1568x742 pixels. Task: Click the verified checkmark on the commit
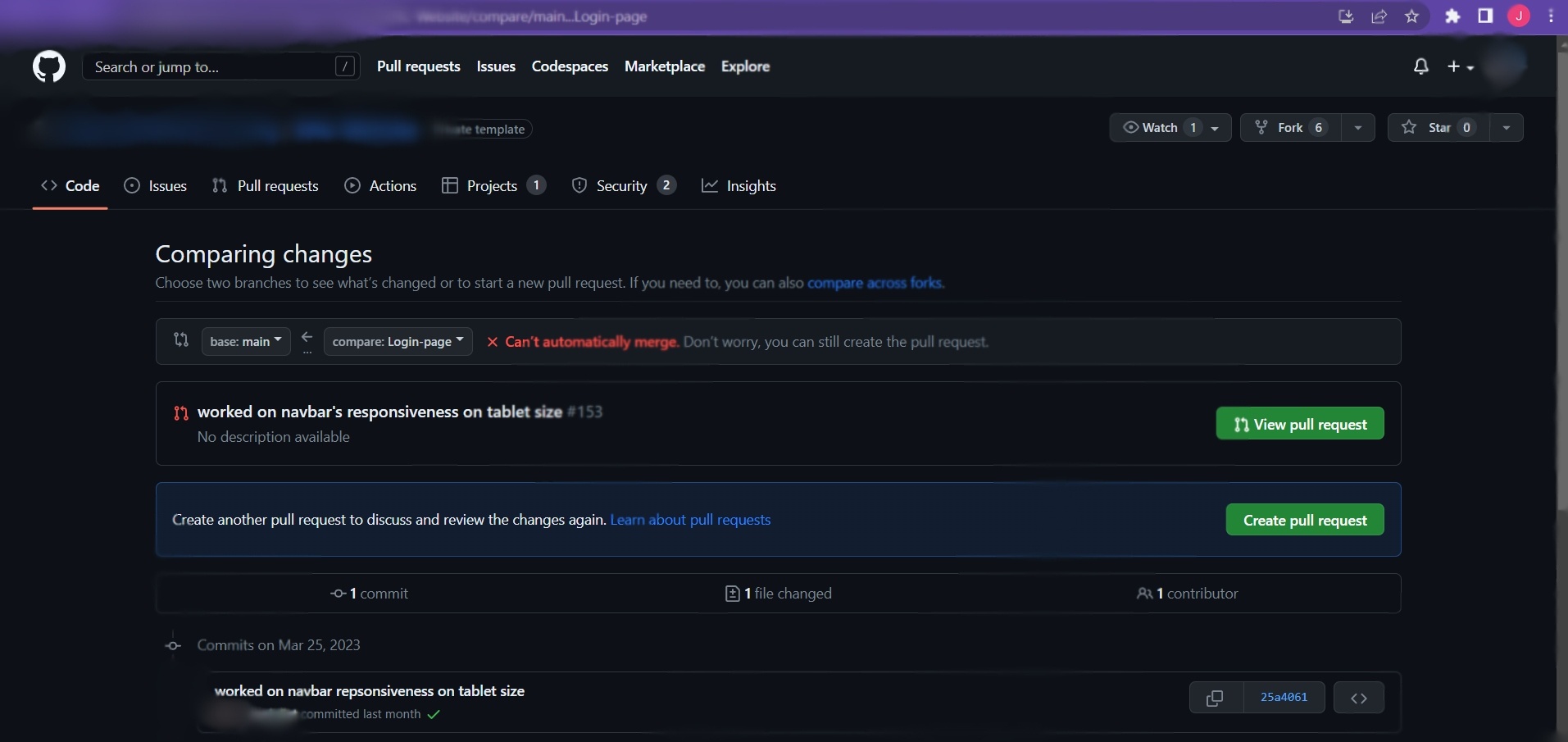pos(434,714)
